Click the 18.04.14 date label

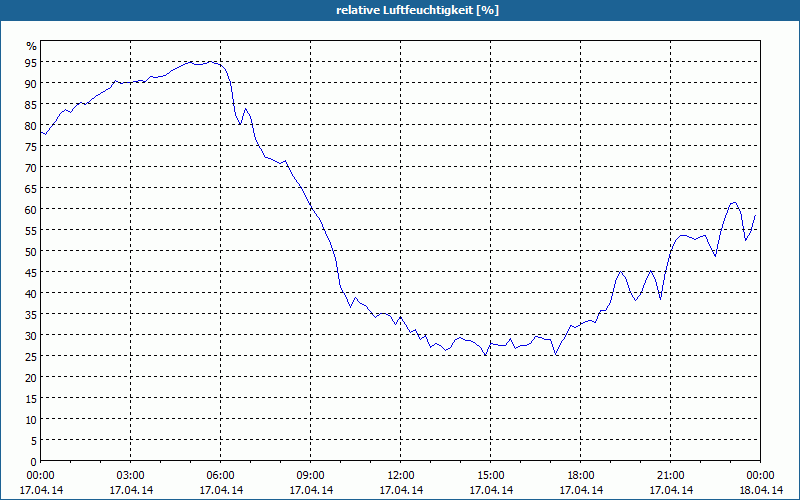(761, 490)
